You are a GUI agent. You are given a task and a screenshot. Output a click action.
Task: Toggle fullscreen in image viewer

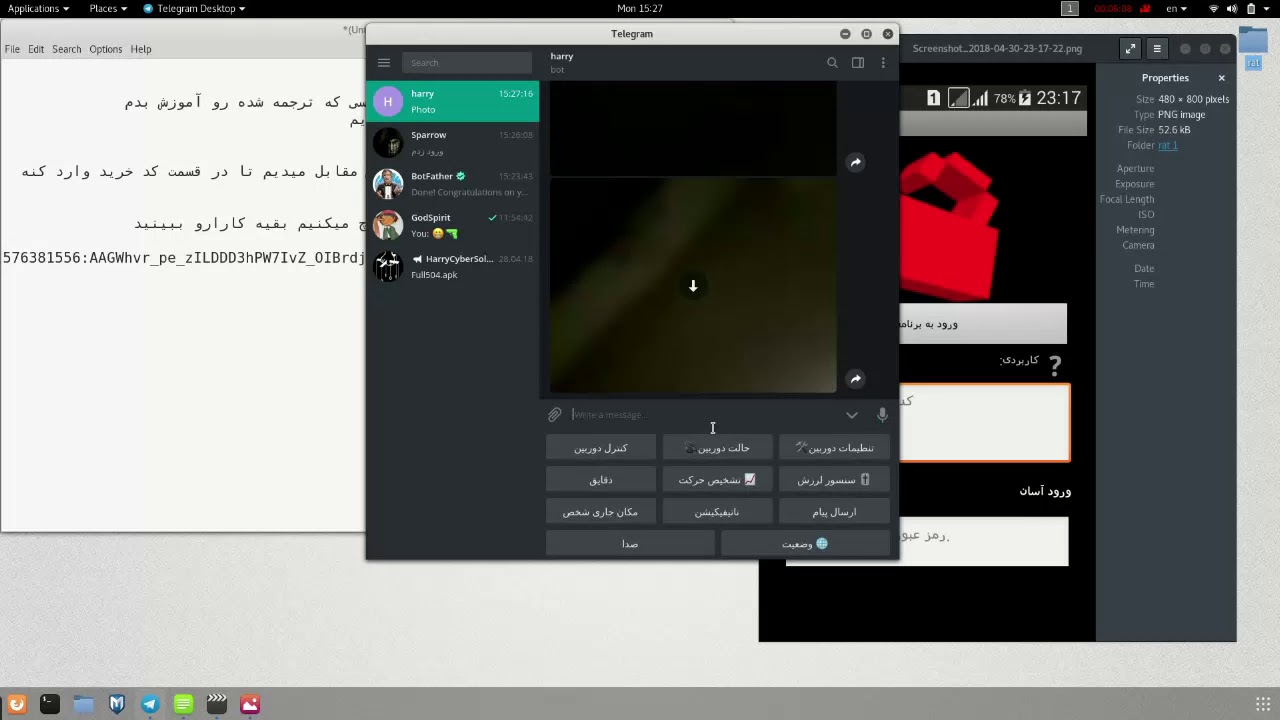(1130, 48)
